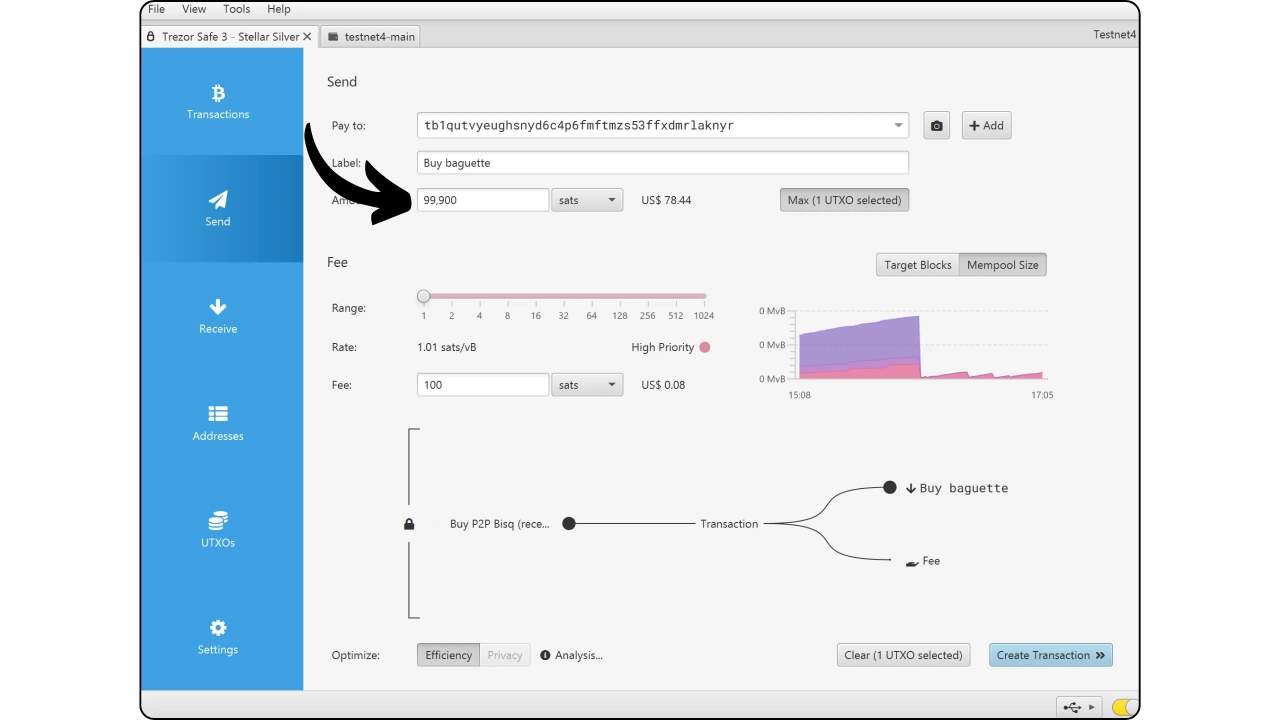The width and height of the screenshot is (1280, 720).
Task: Open the amount unit sats dropdown
Action: pos(587,200)
